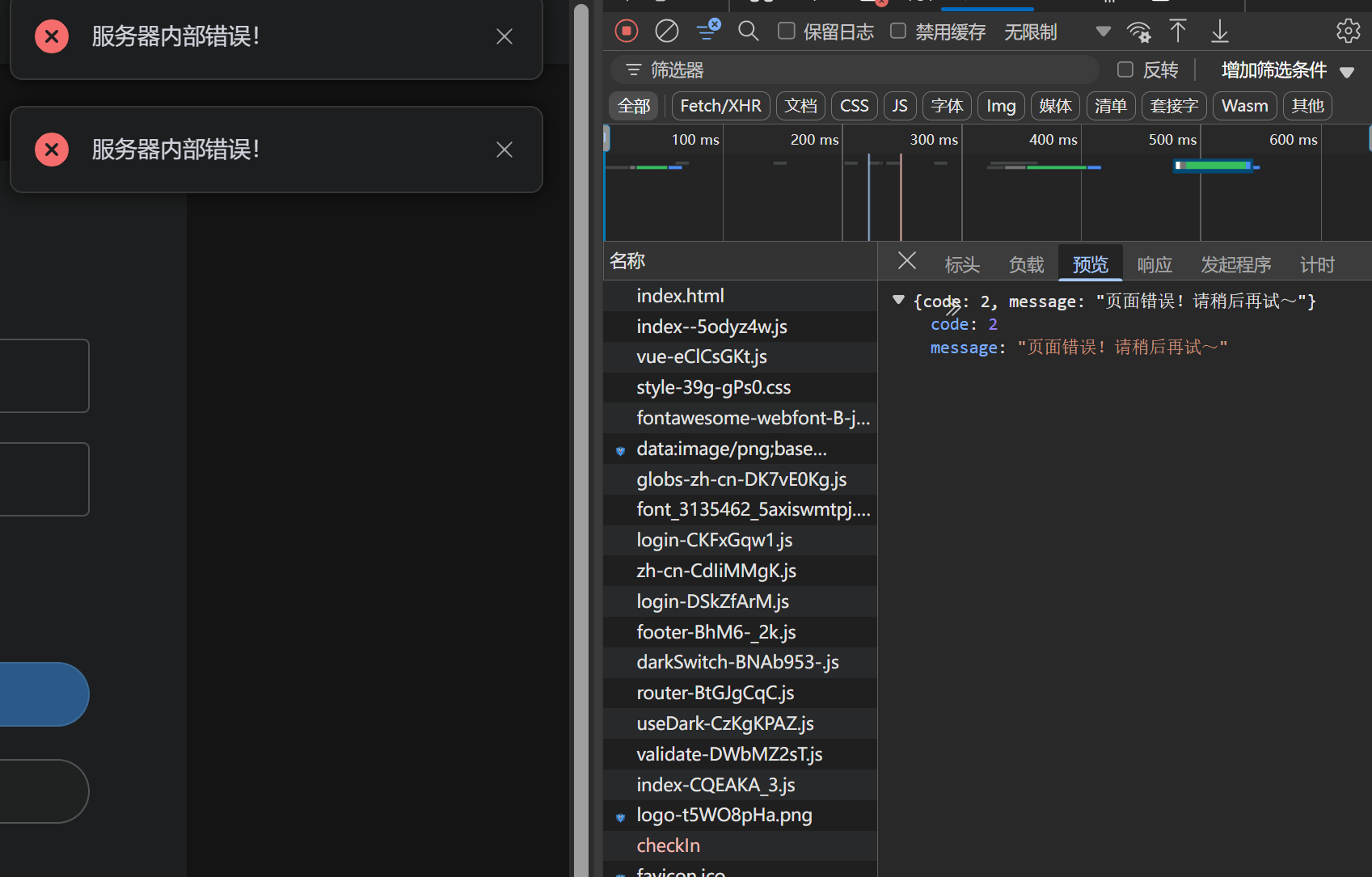This screenshot has height=877, width=1372.
Task: Enable the 保留日志 checkbox
Action: pyautogui.click(x=786, y=32)
